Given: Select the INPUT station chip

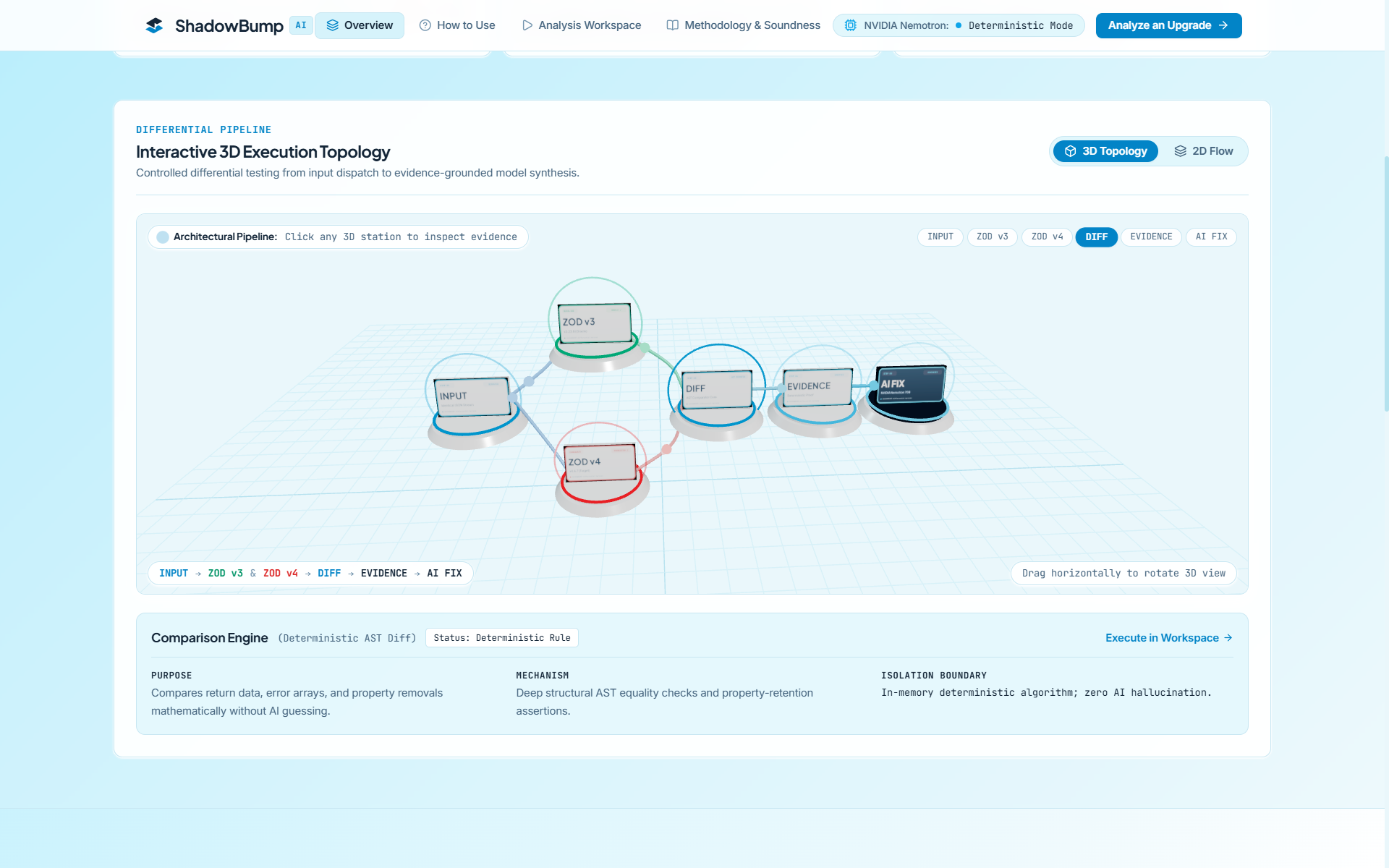Looking at the screenshot, I should [x=940, y=237].
